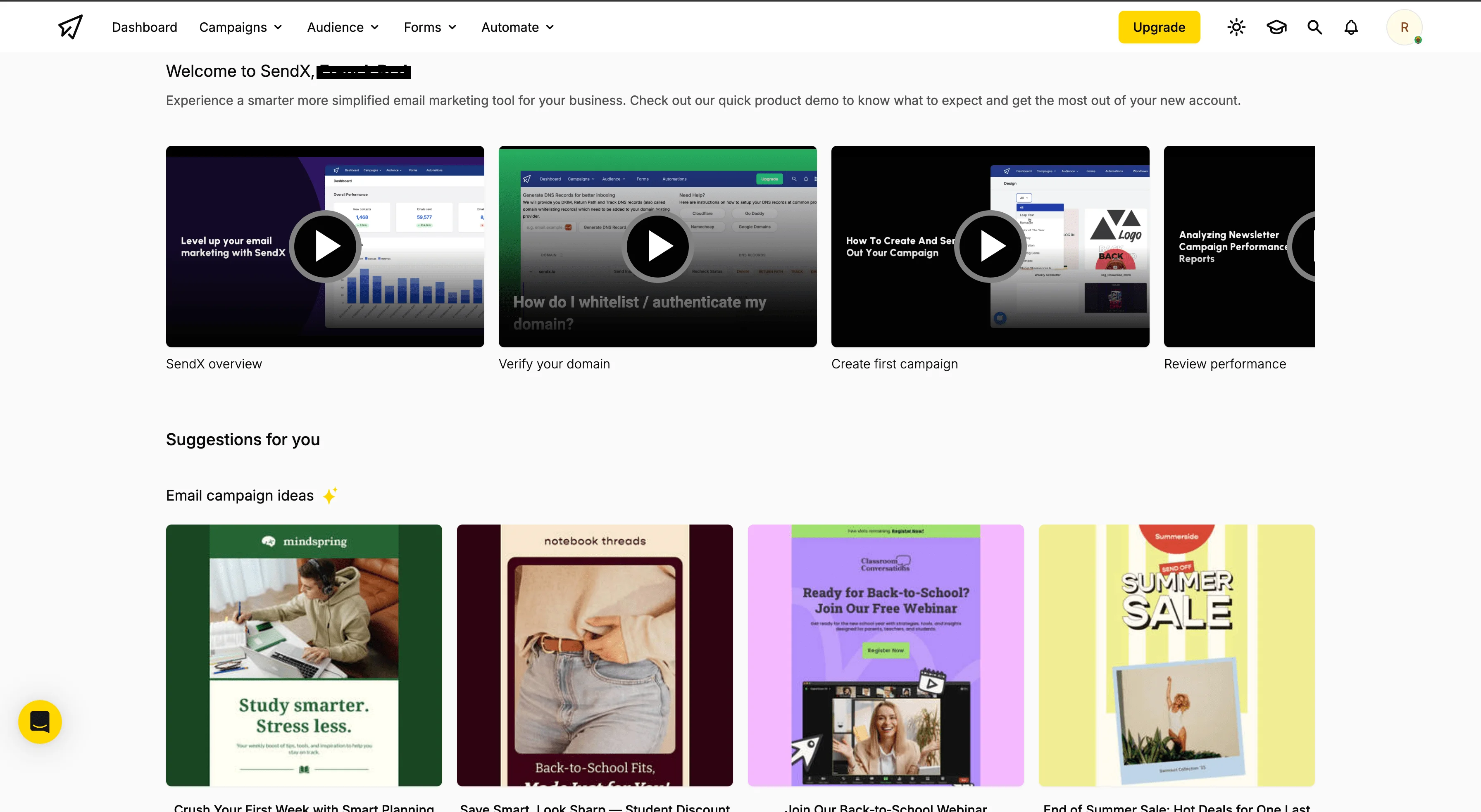The height and width of the screenshot is (812, 1481).
Task: Play the Create first campaign video
Action: tap(990, 246)
